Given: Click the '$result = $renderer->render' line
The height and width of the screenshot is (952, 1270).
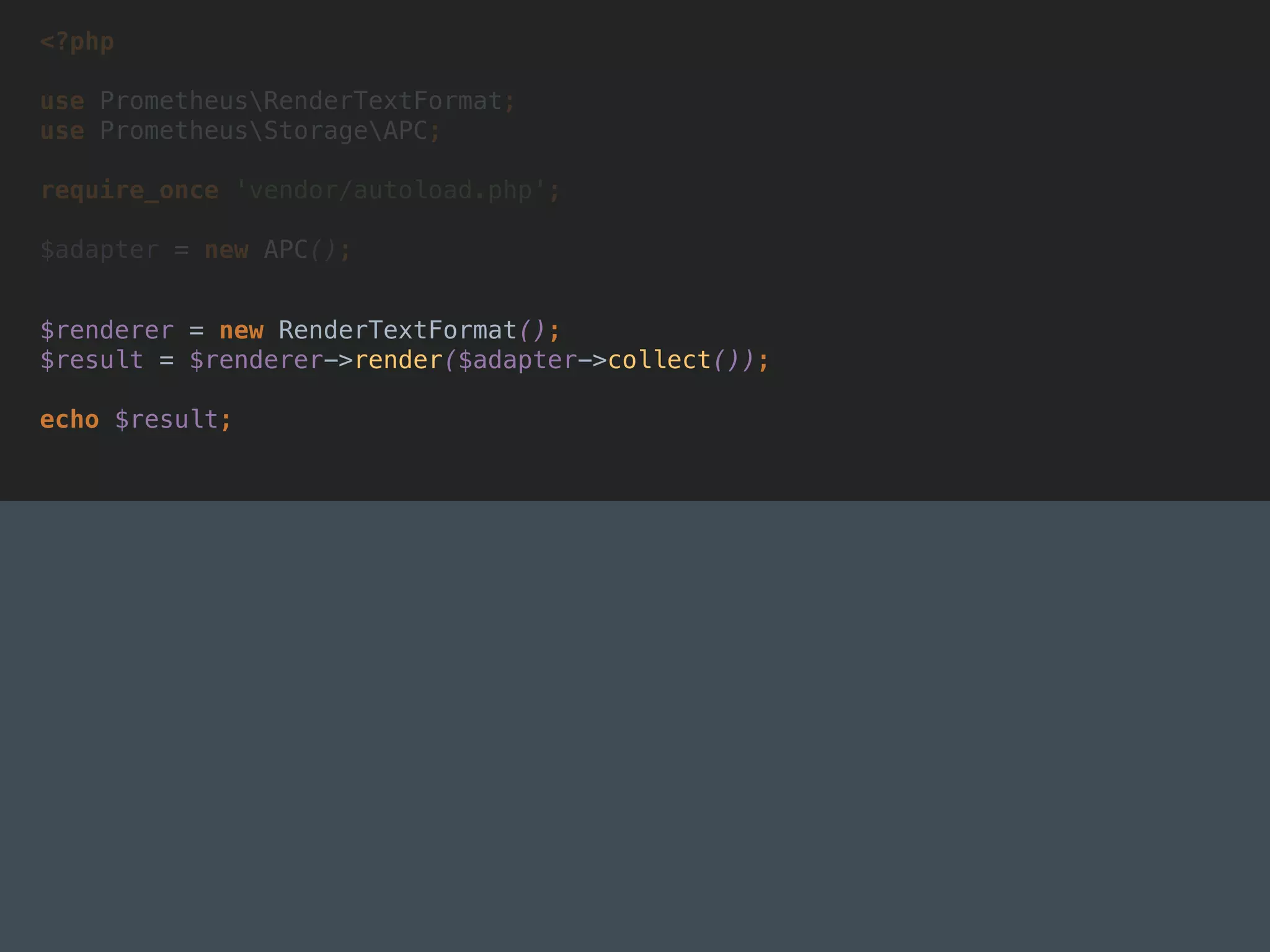Looking at the screenshot, I should 404,360.
